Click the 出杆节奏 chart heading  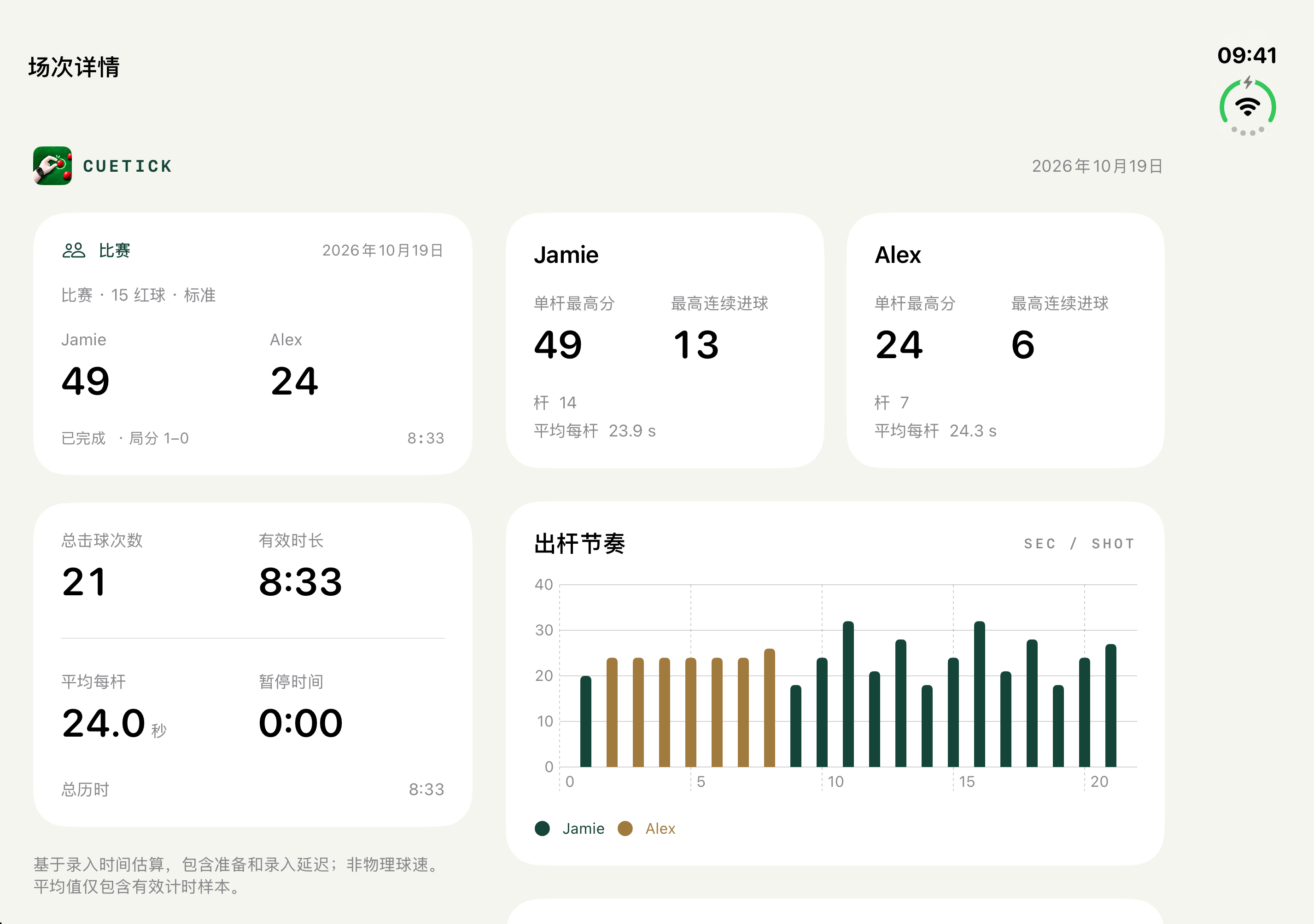(579, 543)
